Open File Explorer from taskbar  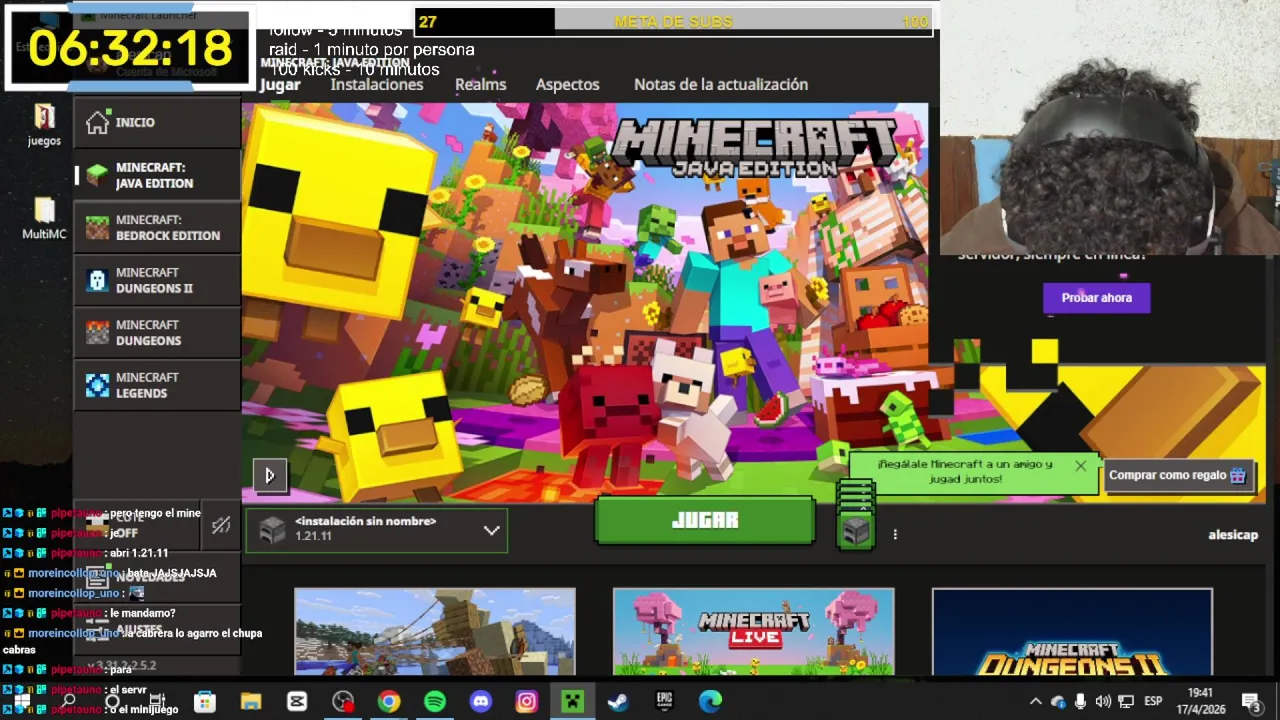click(251, 702)
